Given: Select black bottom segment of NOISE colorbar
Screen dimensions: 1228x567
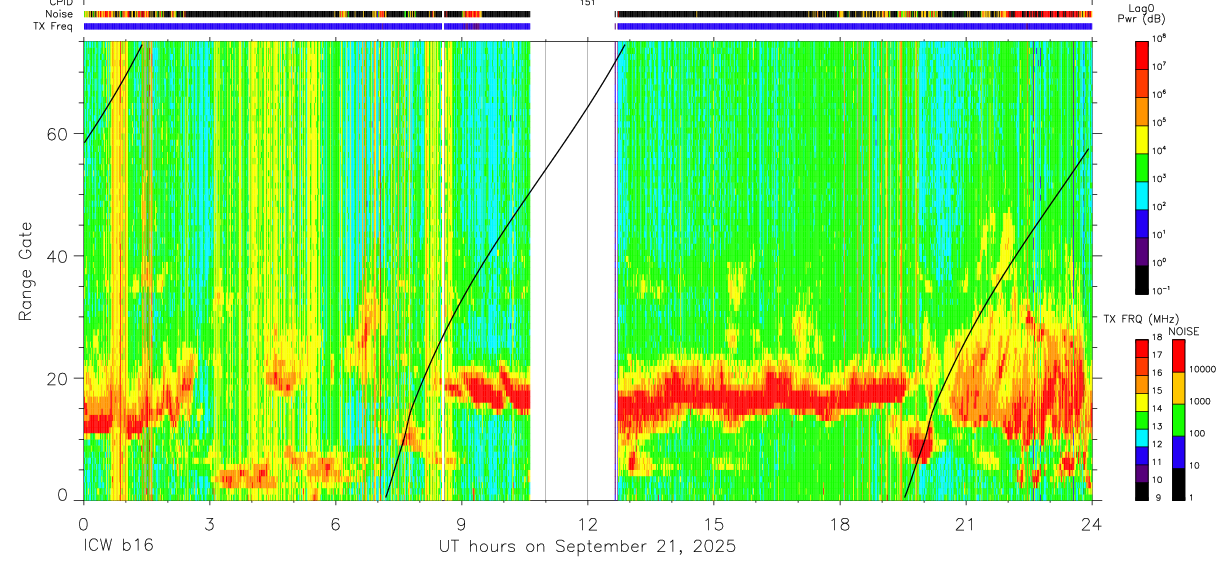Looking at the screenshot, I should (1177, 484).
